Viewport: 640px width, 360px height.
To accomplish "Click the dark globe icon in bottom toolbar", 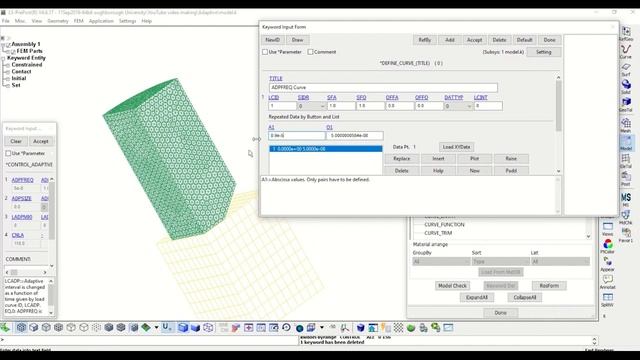I will pos(299,328).
